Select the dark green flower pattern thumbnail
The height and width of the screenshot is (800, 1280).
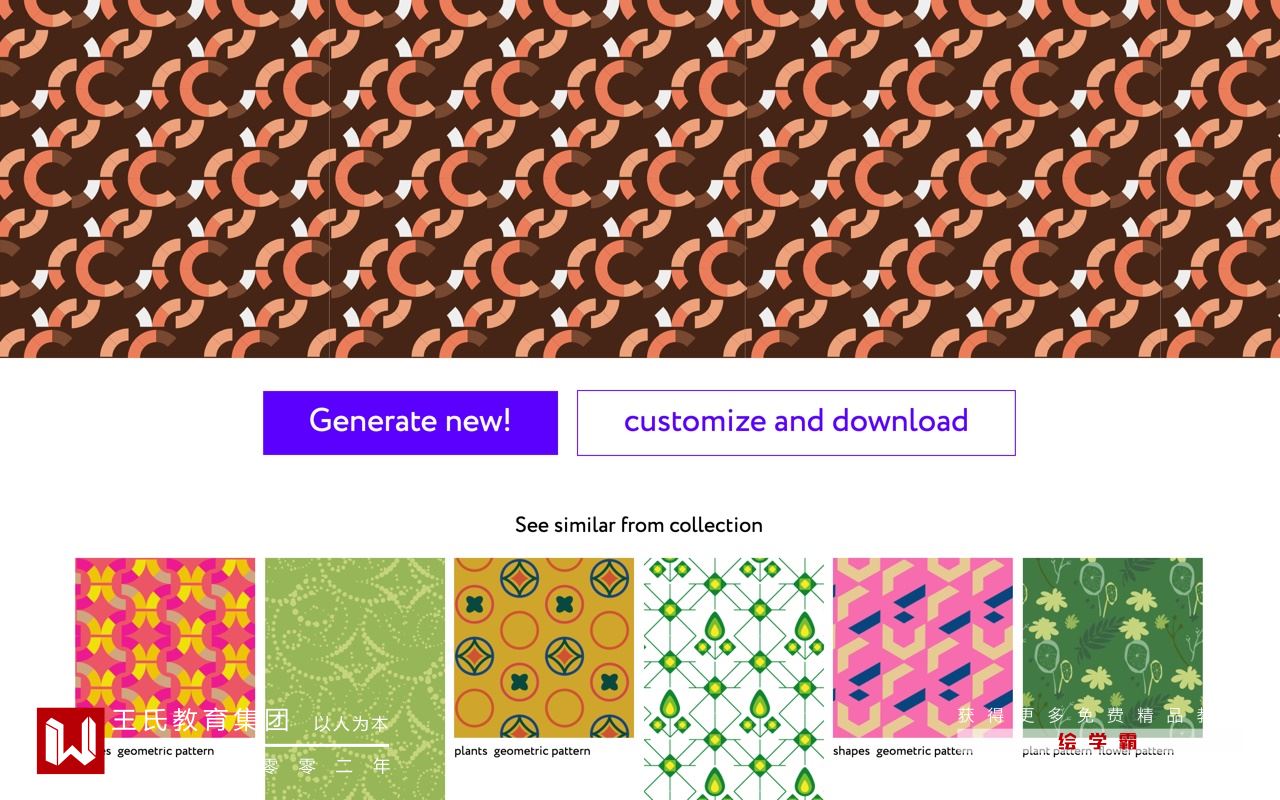point(1113,648)
